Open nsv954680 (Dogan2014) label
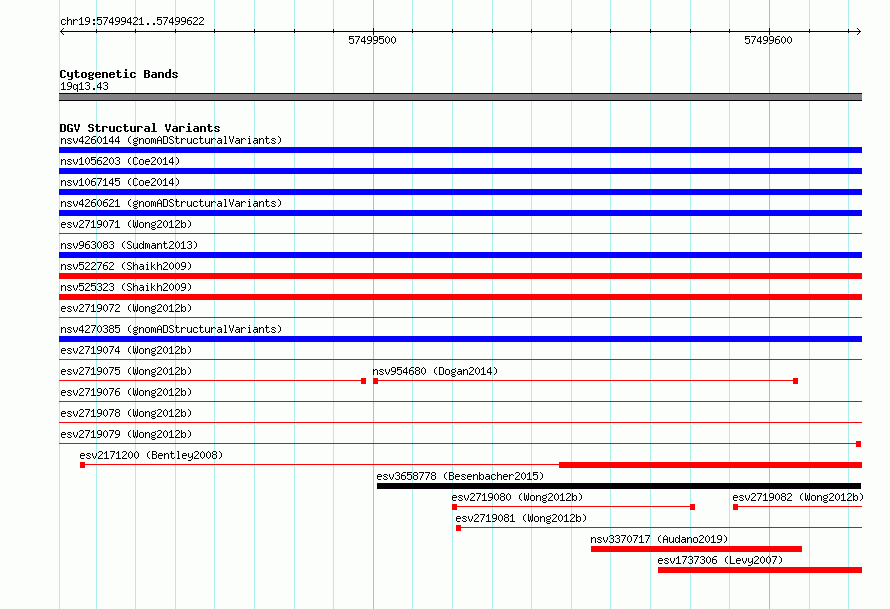890x609 pixels. pos(435,371)
